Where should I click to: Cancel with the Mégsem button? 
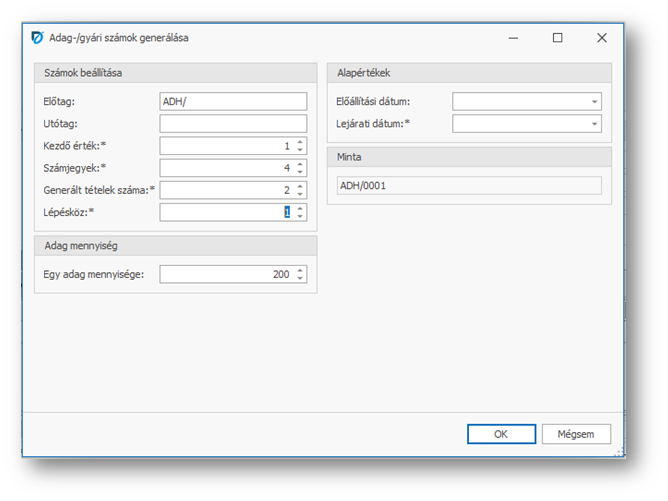click(x=576, y=434)
